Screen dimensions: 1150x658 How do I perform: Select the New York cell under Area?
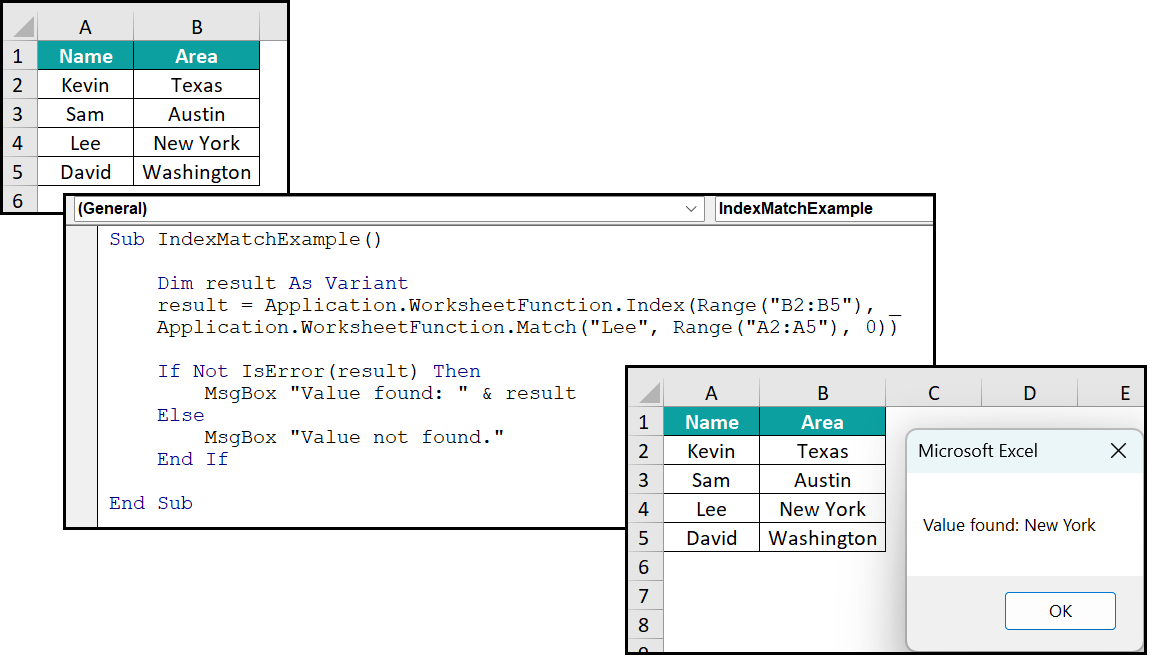tap(196, 142)
